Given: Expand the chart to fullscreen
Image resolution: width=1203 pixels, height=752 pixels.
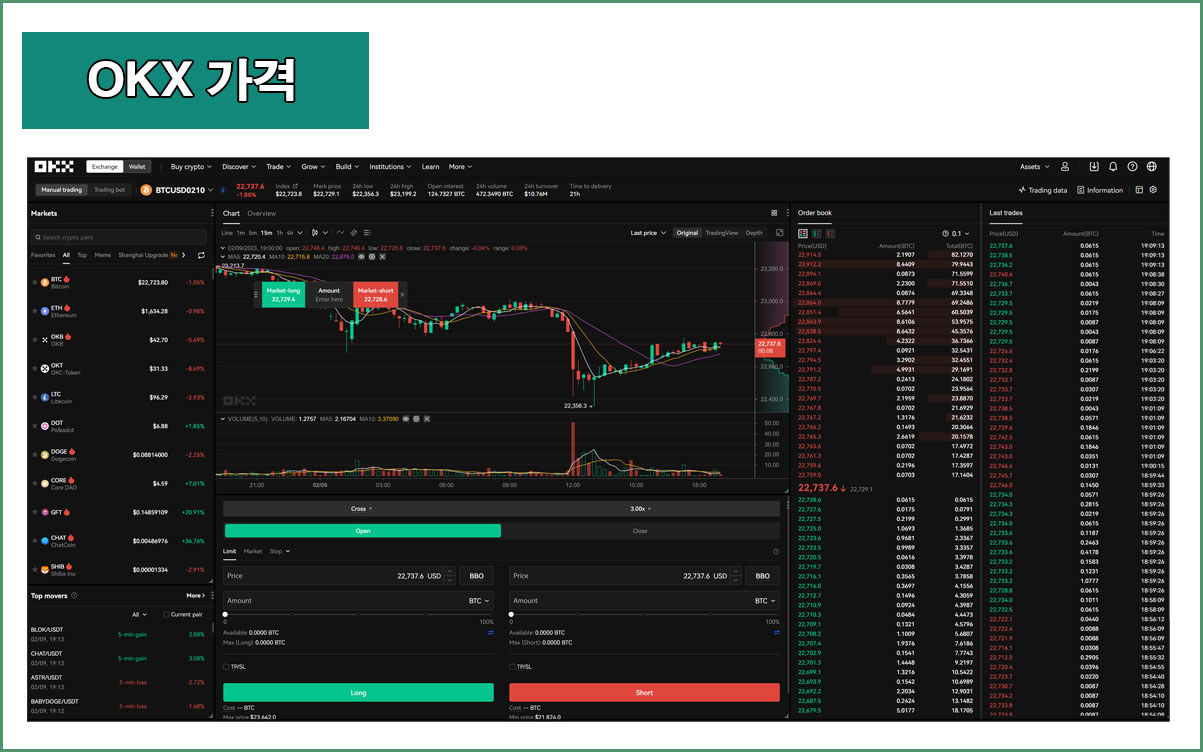Looking at the screenshot, I should click(779, 233).
